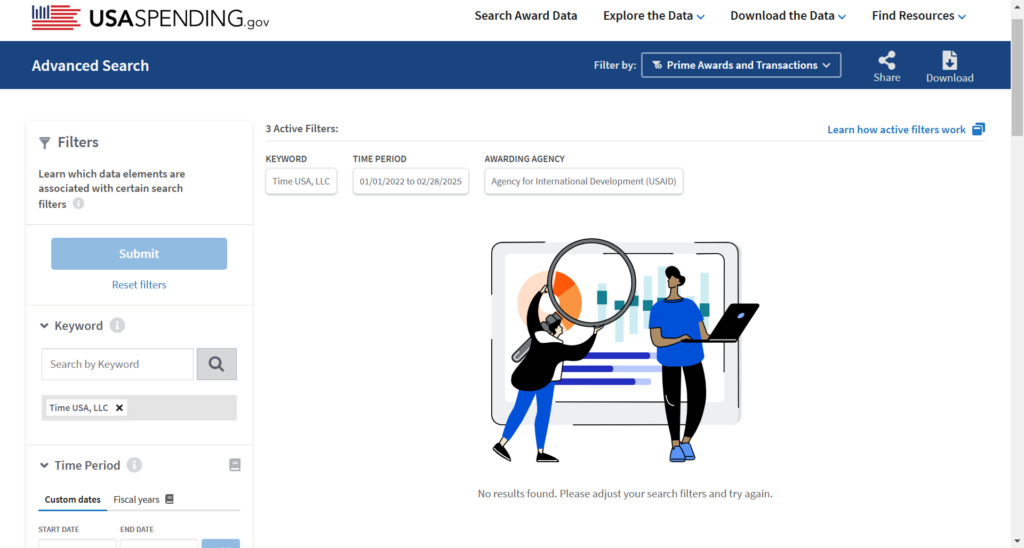Click the Filters funnel icon
Screen dimensions: 1024x548
coord(44,142)
